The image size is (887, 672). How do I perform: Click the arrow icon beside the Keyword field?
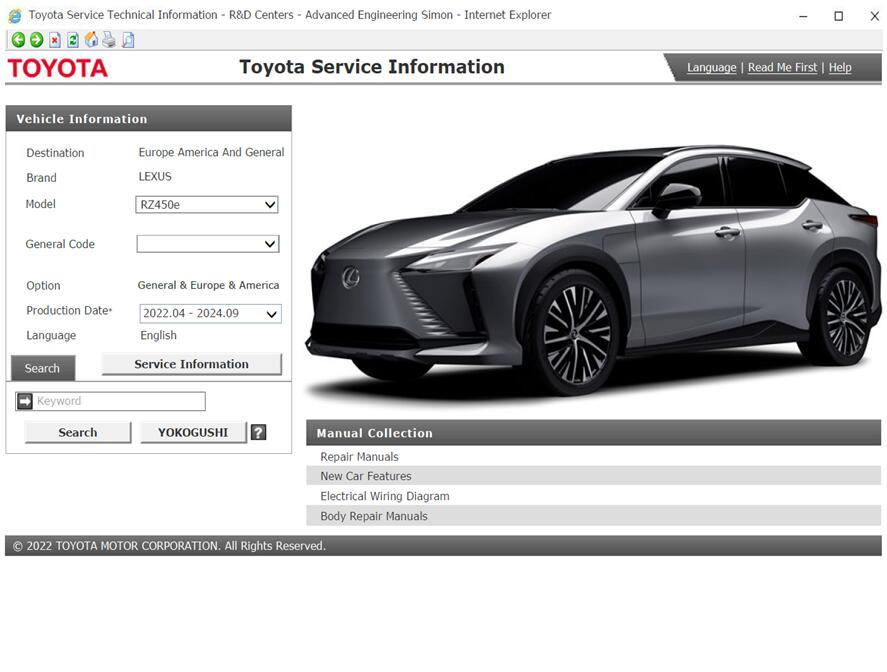tap(25, 401)
